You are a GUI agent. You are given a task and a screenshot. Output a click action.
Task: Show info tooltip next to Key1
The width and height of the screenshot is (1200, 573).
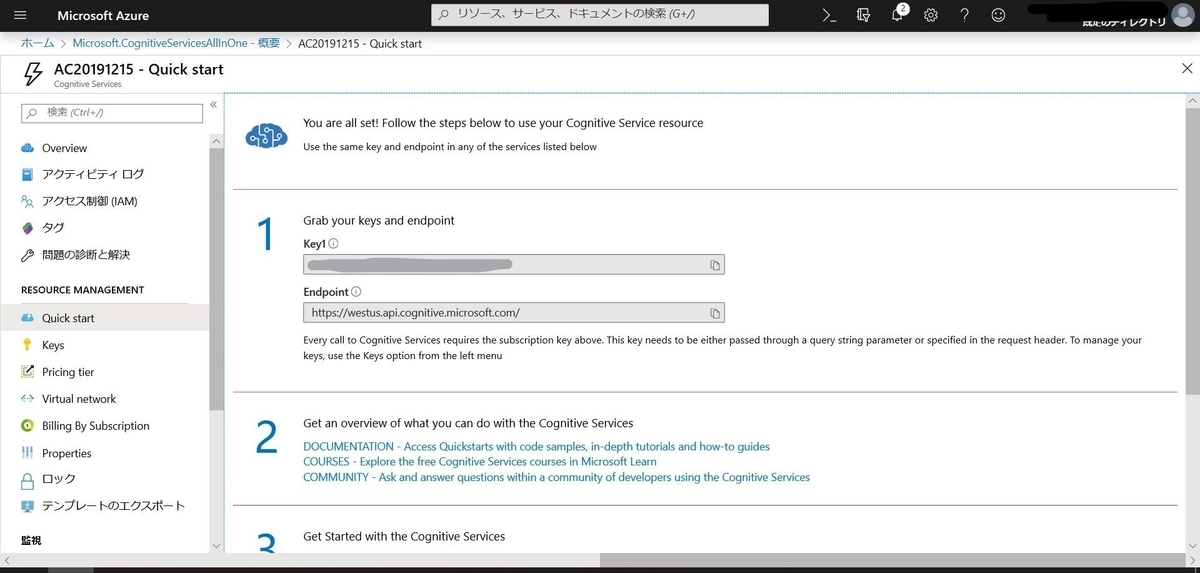(334, 243)
